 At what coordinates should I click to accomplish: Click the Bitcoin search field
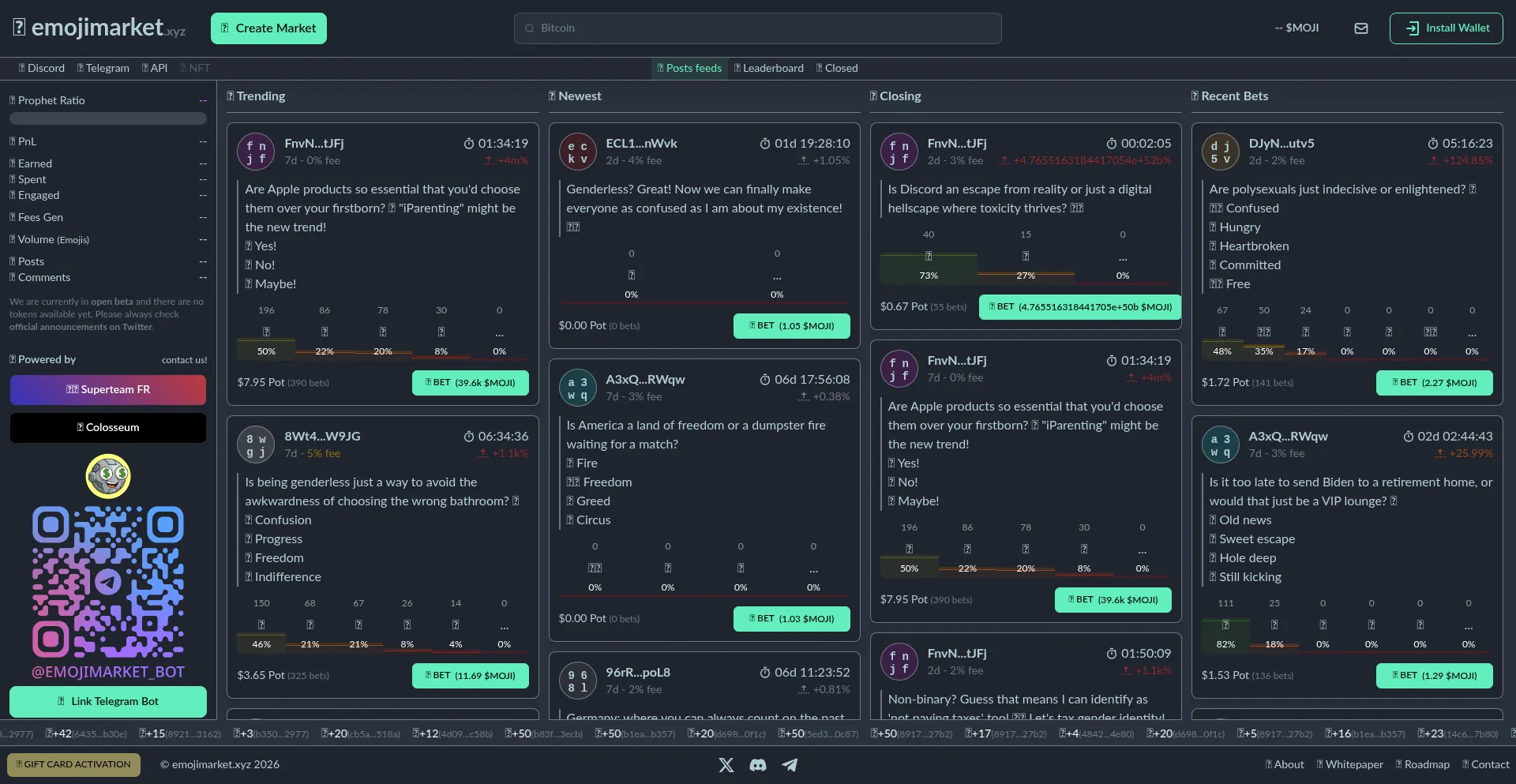tap(757, 28)
